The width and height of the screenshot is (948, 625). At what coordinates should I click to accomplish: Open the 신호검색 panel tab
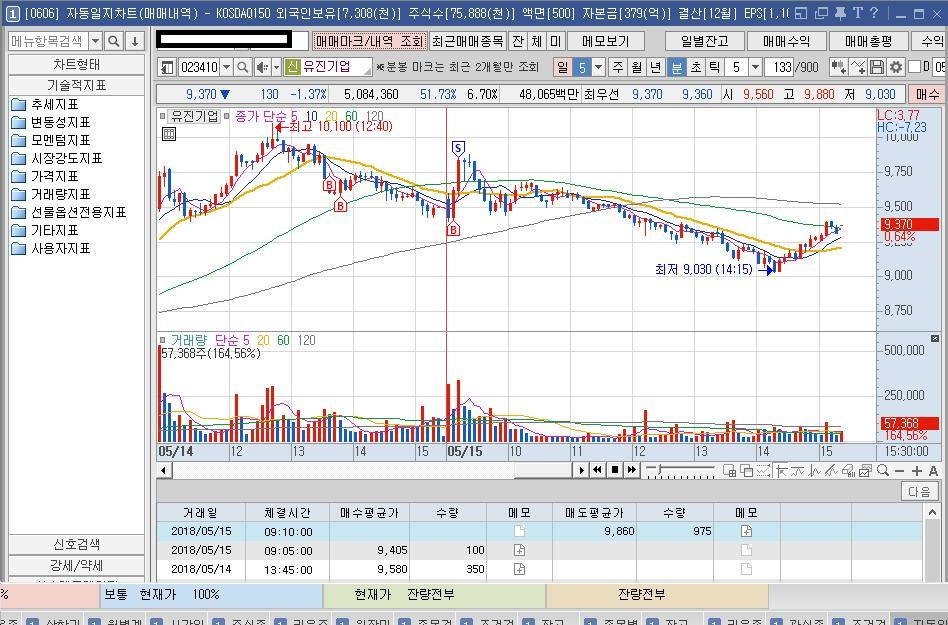(x=76, y=544)
